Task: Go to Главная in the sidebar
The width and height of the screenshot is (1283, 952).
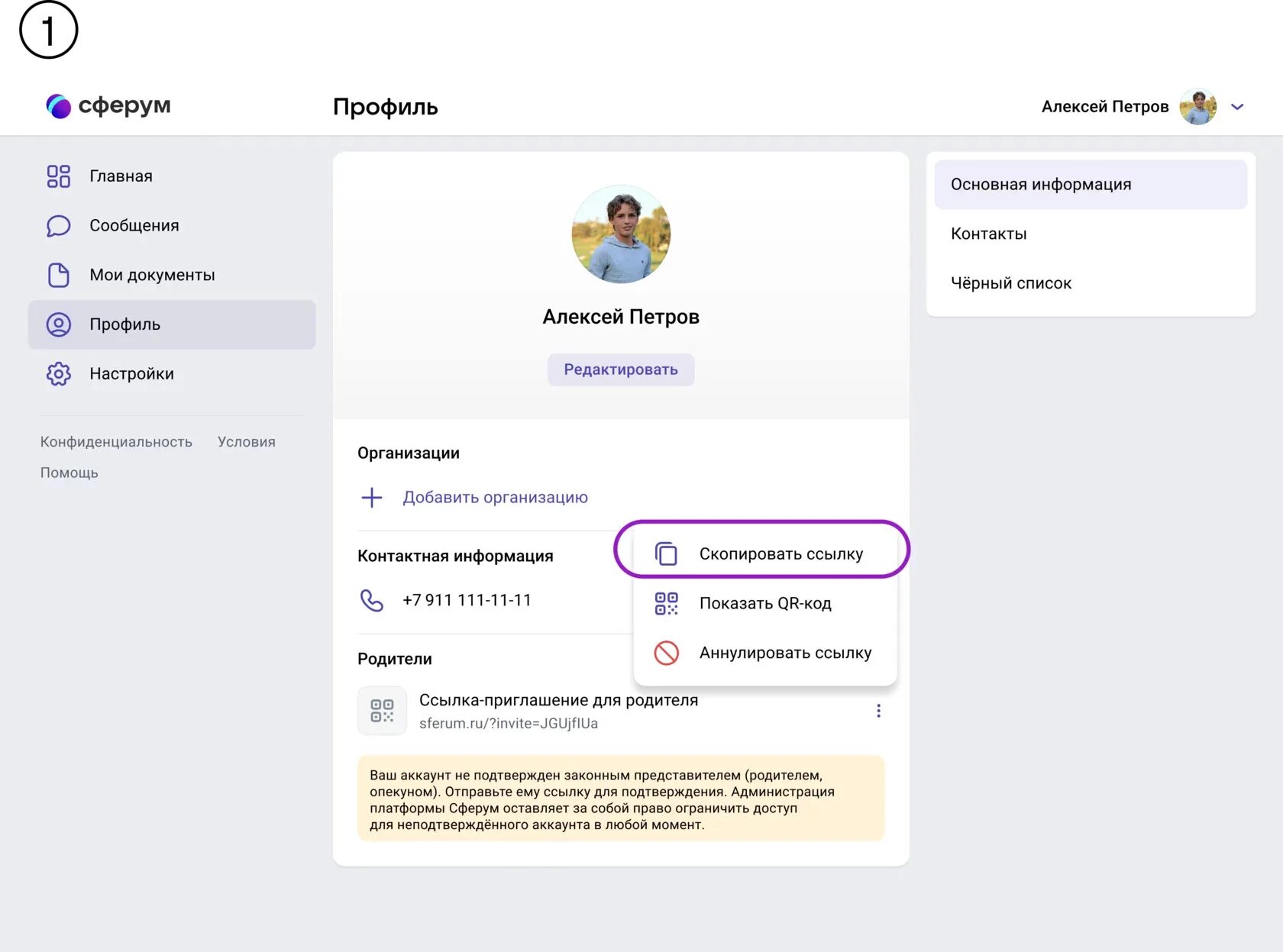Action: point(172,176)
